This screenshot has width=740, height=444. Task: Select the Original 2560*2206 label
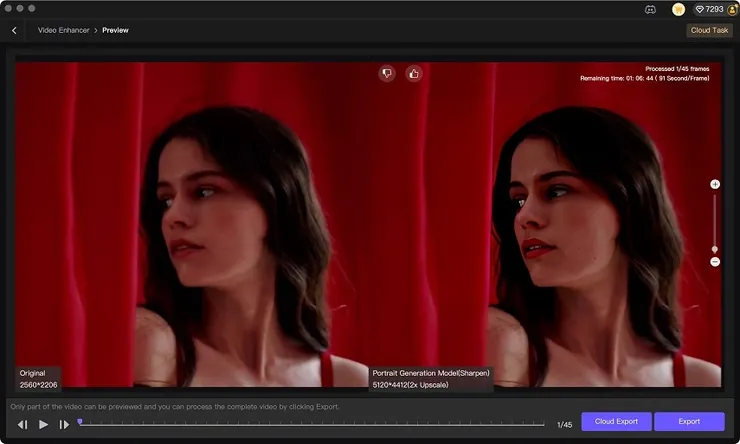click(38, 379)
